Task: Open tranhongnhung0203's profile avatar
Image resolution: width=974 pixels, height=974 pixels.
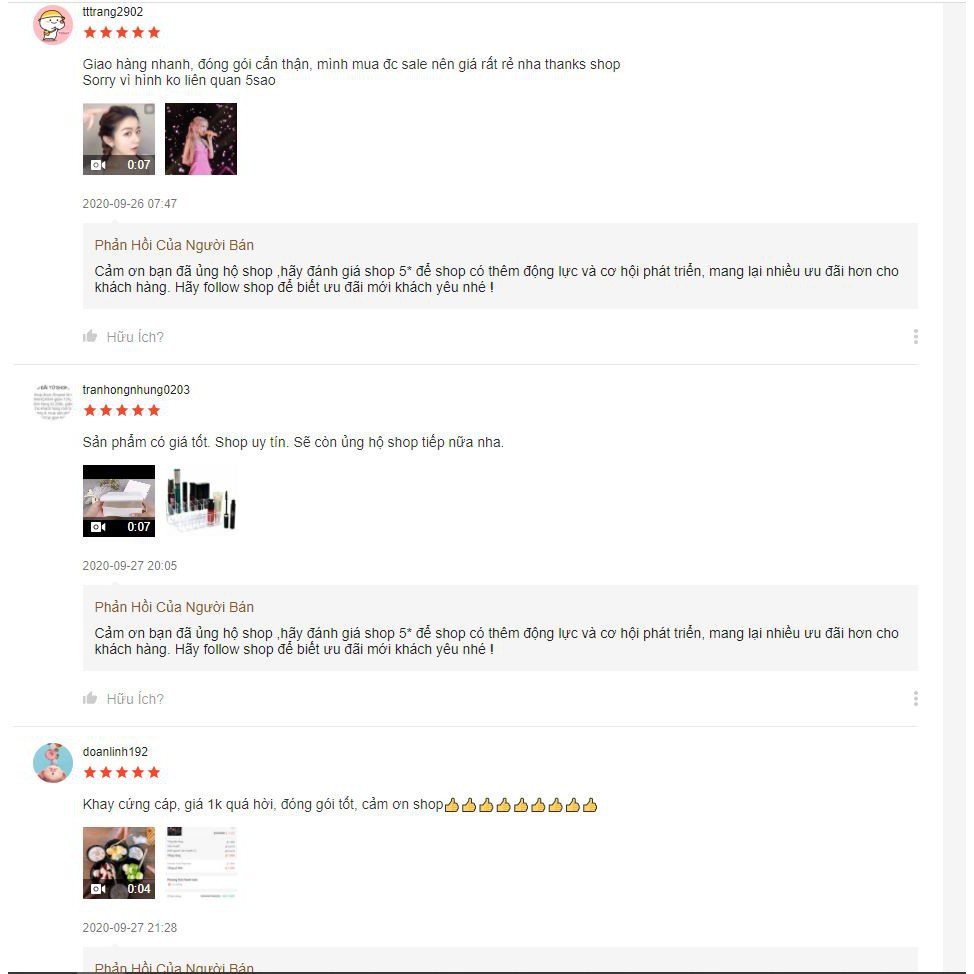Action: (x=53, y=403)
